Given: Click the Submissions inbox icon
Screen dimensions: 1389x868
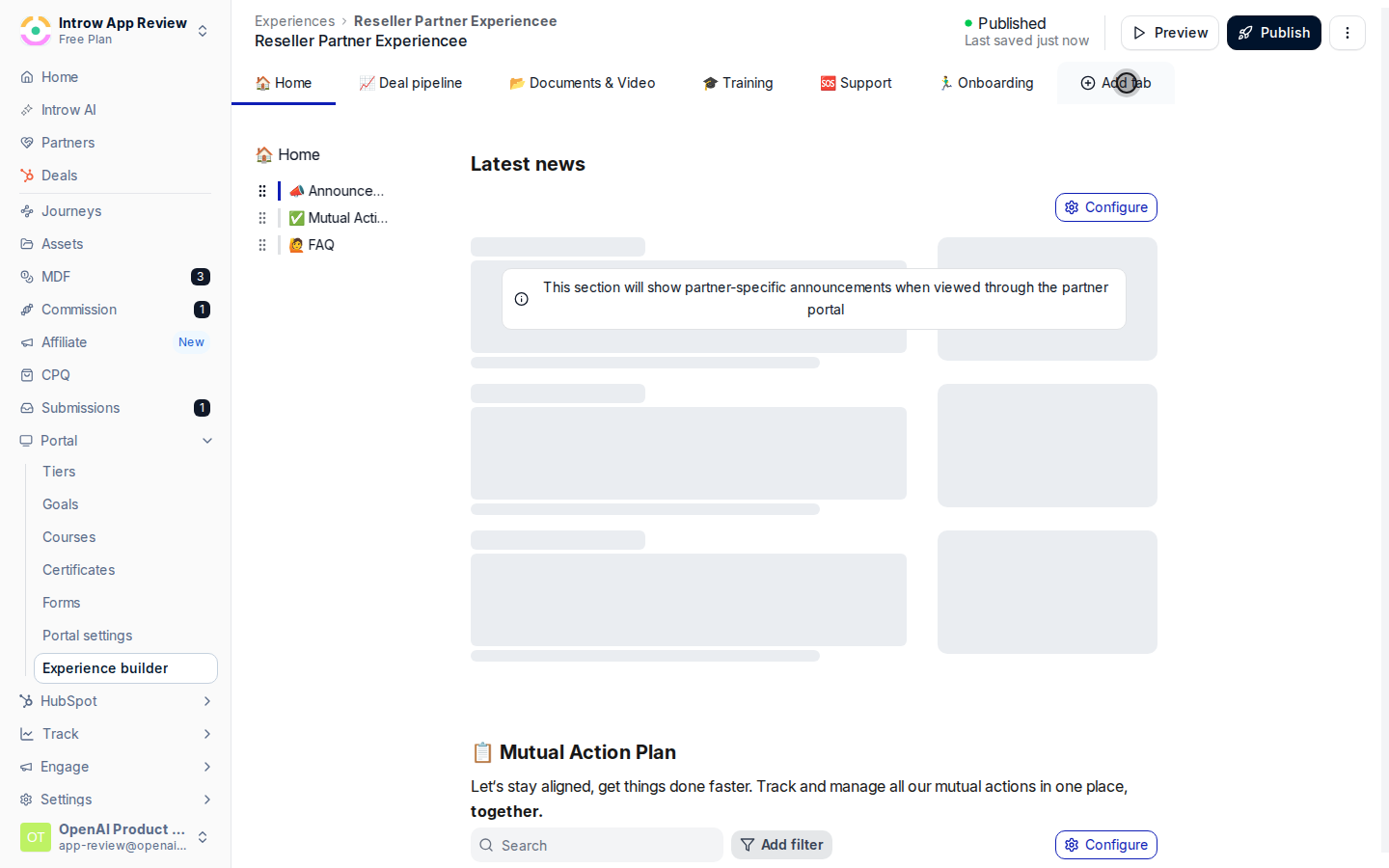Looking at the screenshot, I should point(27,408).
